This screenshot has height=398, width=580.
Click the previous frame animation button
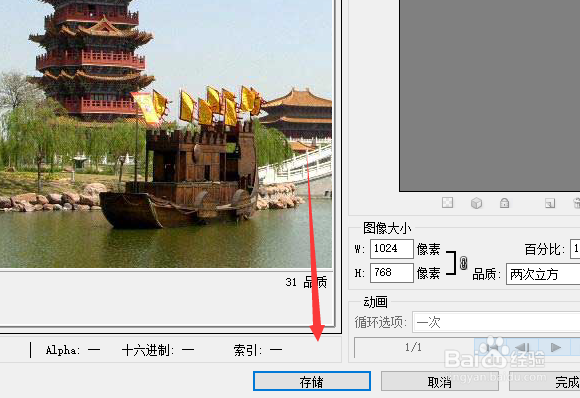pos(522,347)
